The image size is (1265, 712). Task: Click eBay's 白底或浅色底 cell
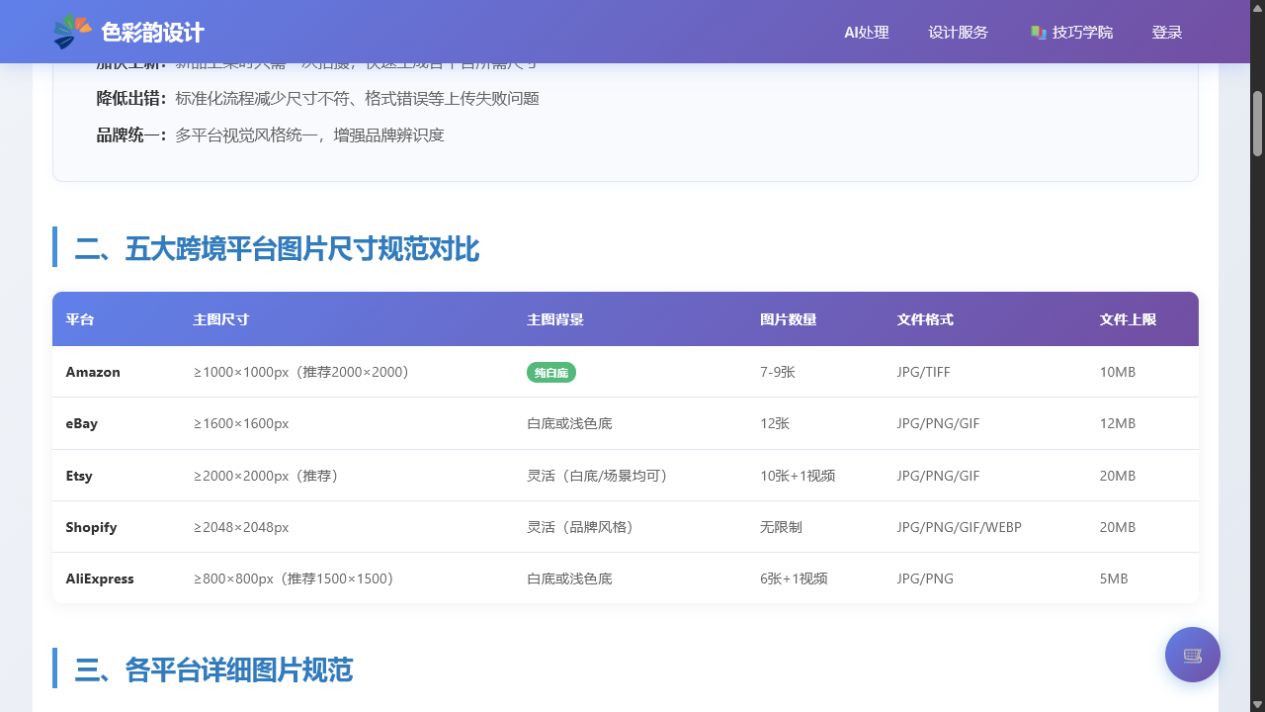pos(570,424)
